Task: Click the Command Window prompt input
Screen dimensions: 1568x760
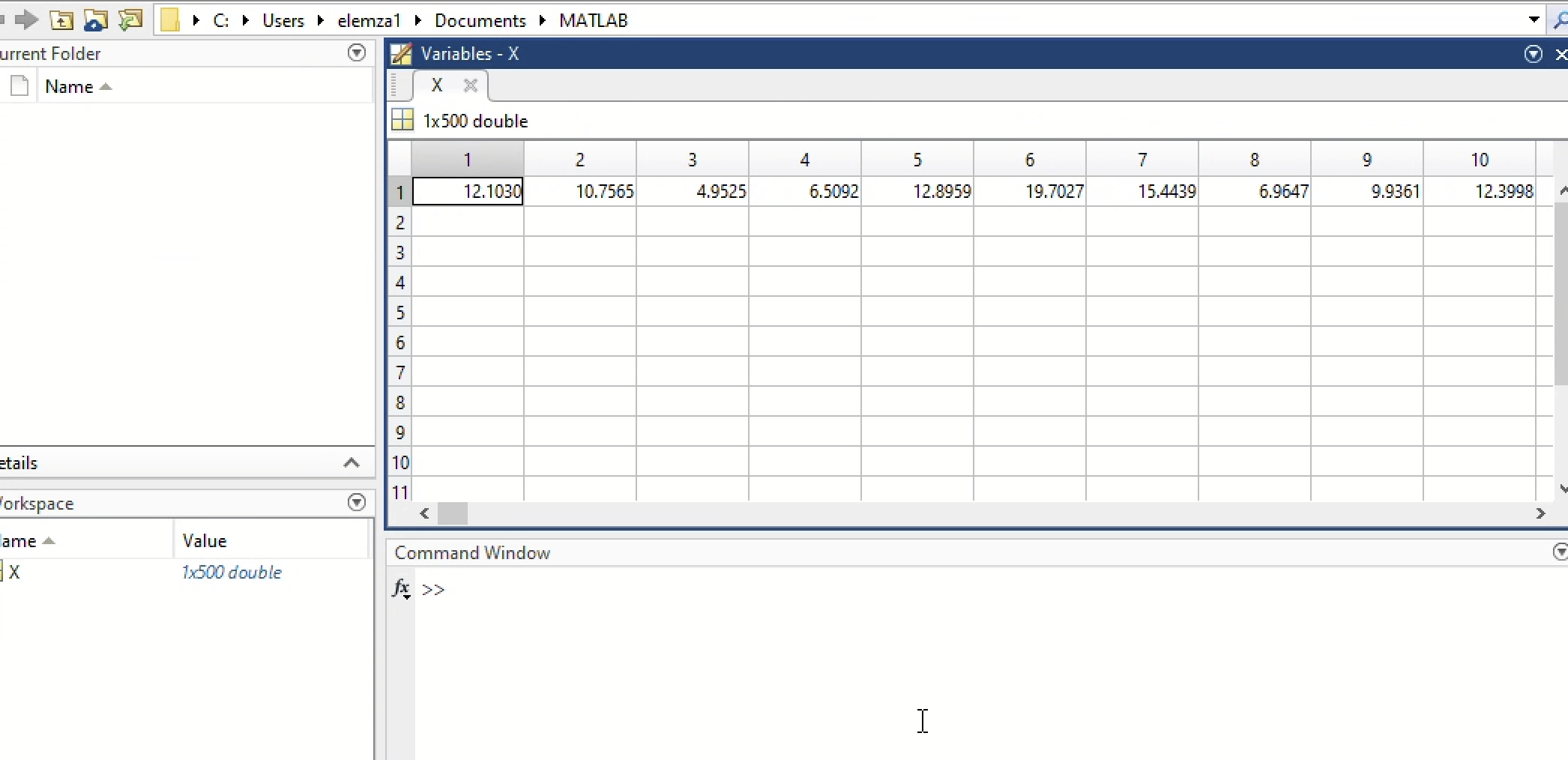Action: [989, 589]
